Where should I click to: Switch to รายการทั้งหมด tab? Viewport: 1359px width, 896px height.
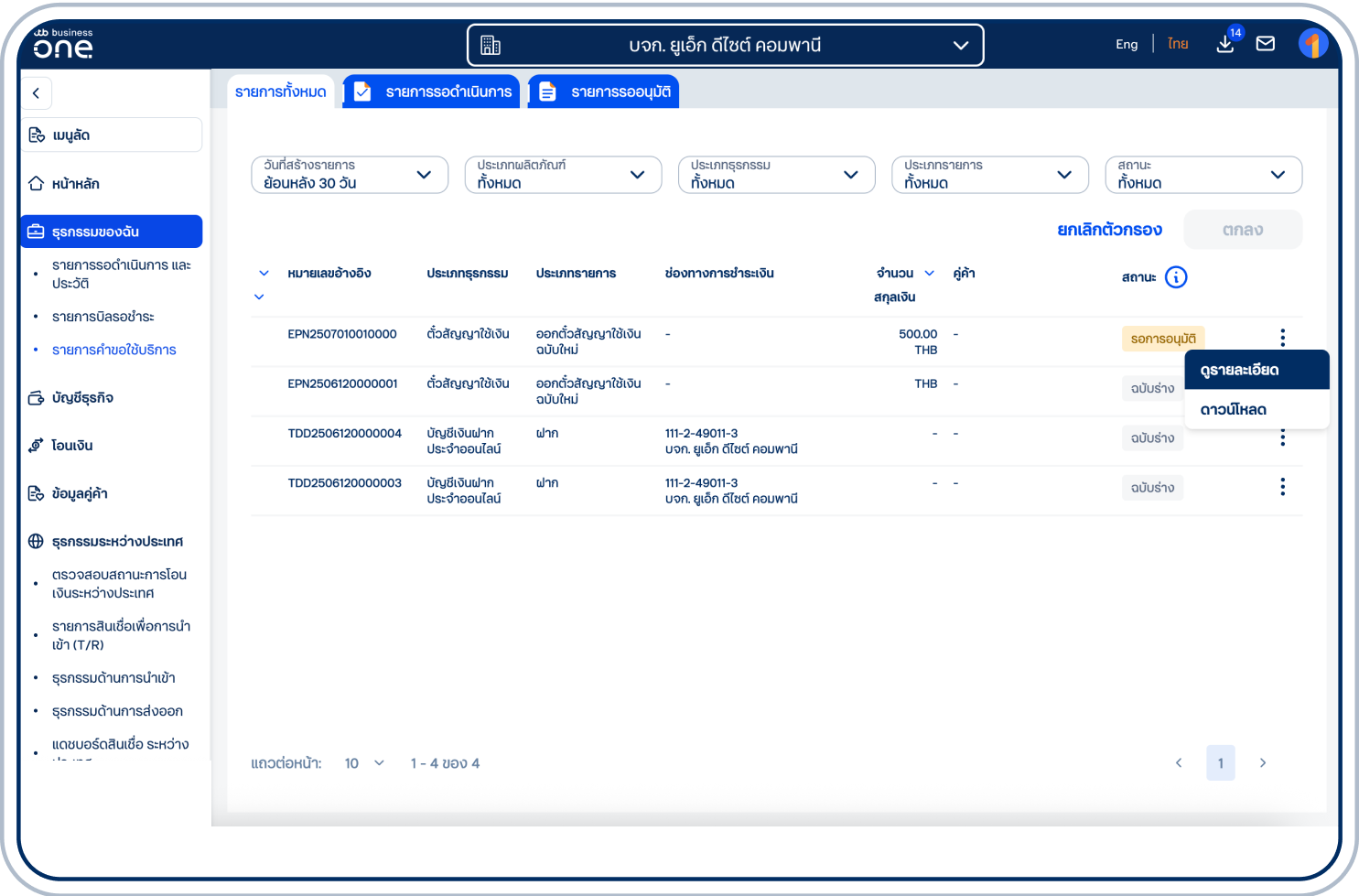coord(281,92)
